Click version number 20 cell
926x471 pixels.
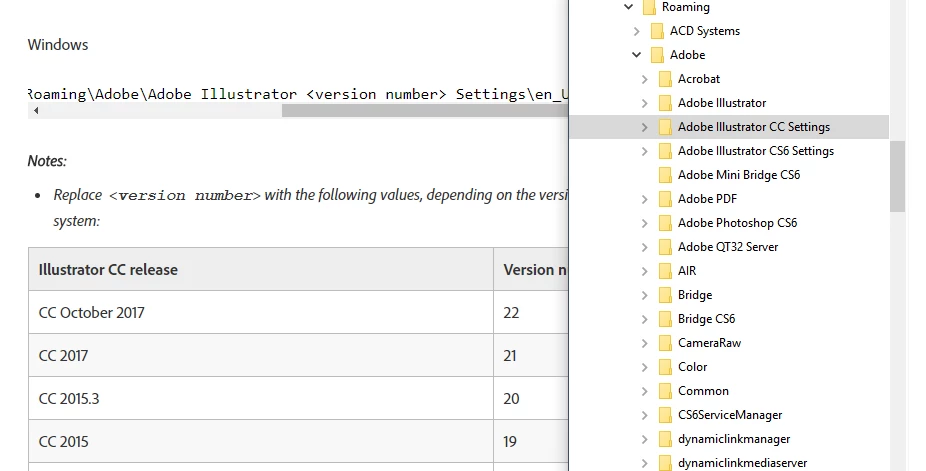pos(531,398)
